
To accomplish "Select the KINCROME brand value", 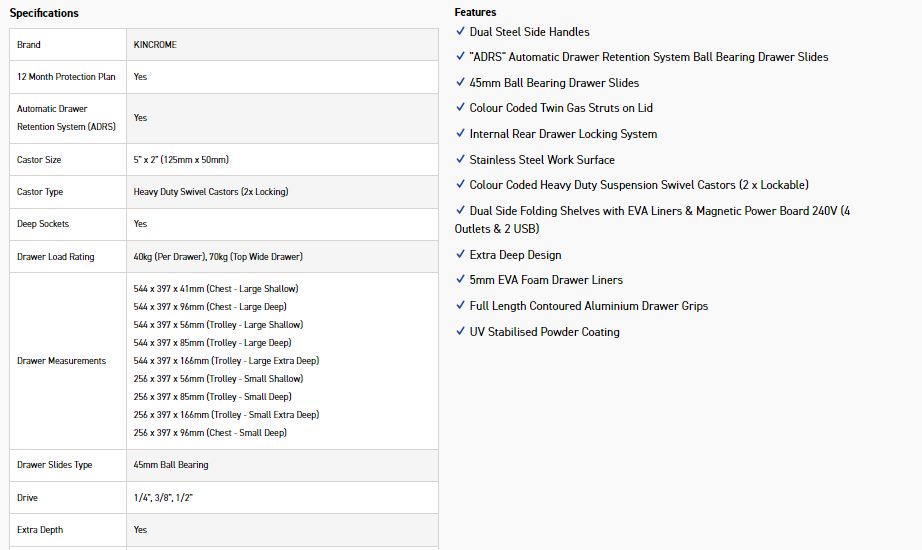I will coord(155,45).
